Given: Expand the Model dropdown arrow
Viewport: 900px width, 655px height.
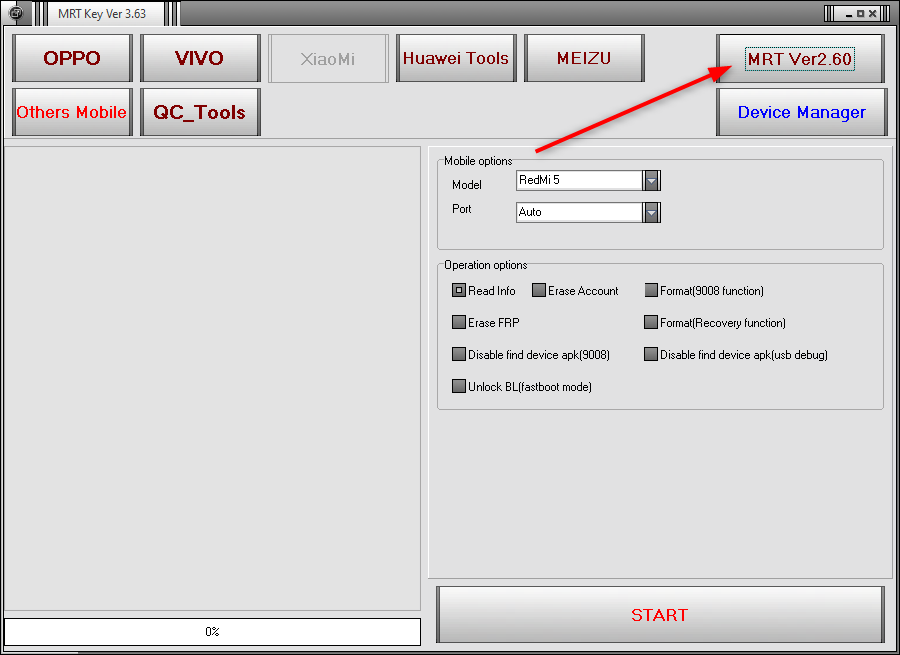Looking at the screenshot, I should tap(651, 180).
